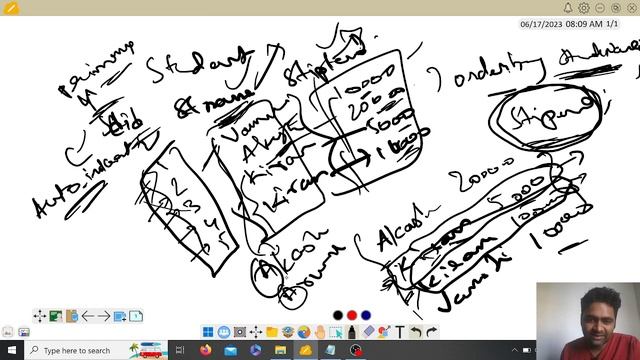The image size is (640, 360).
Task: Click the screenshot camera icon in the toolbar
Action: point(240,332)
